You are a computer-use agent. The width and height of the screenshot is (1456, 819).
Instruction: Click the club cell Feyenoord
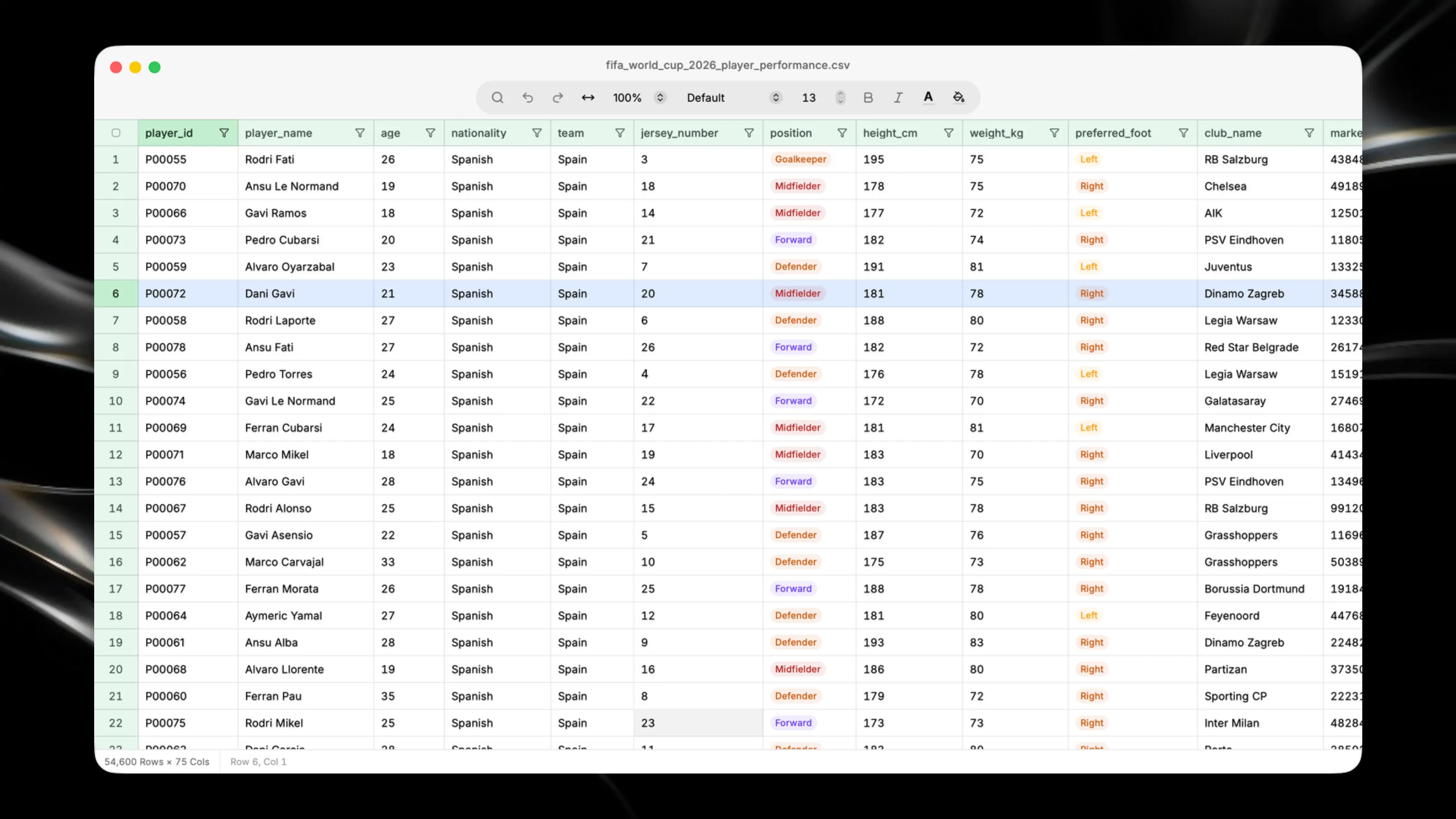(x=1260, y=616)
